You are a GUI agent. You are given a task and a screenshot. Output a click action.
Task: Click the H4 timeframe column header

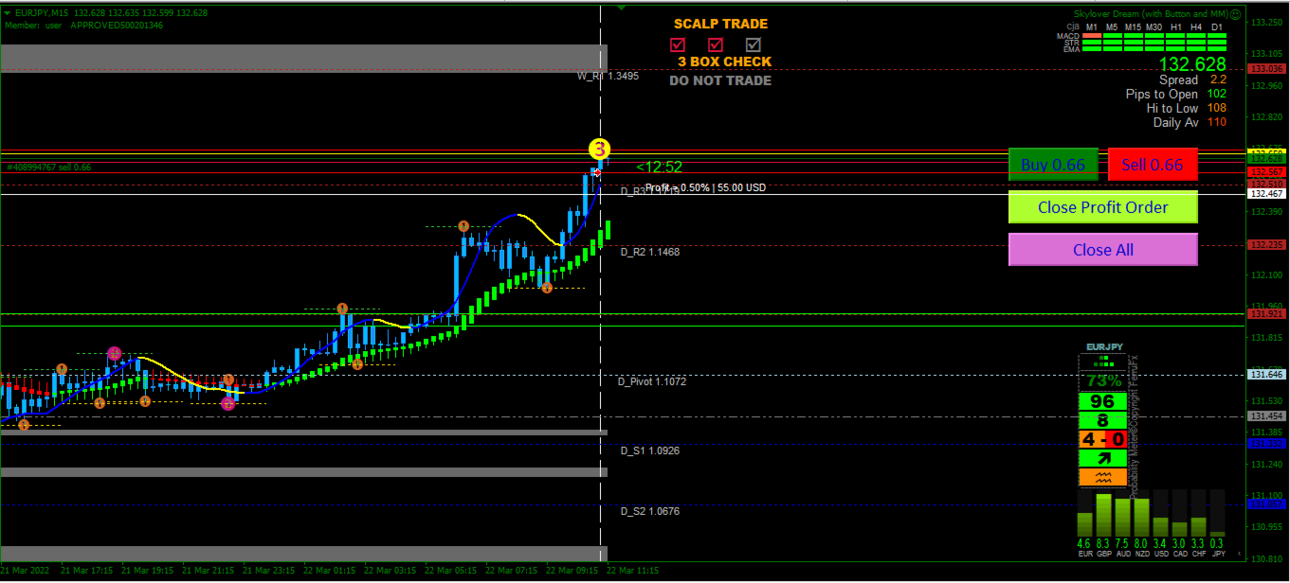coord(1197,26)
